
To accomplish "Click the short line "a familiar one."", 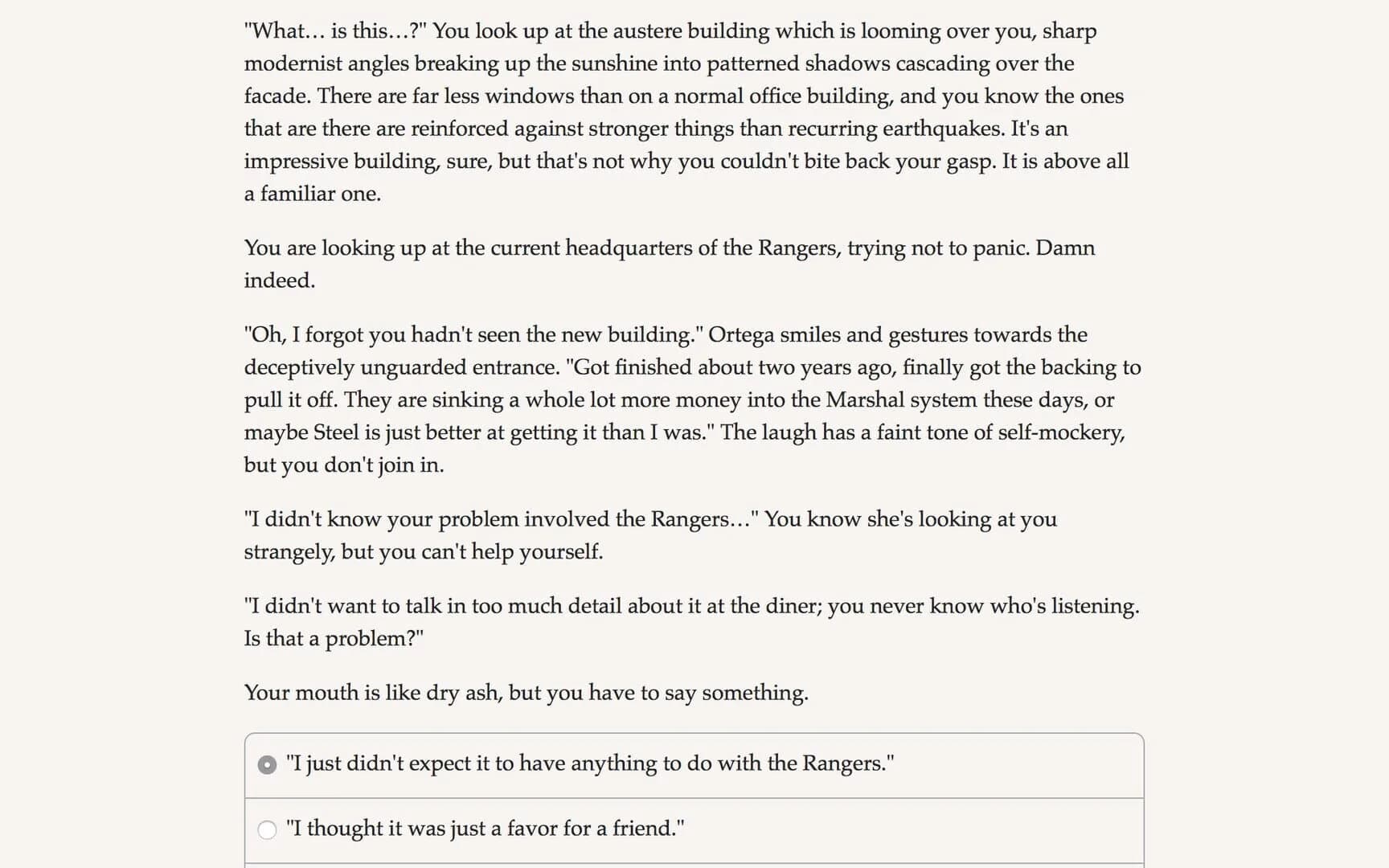I will click(313, 194).
